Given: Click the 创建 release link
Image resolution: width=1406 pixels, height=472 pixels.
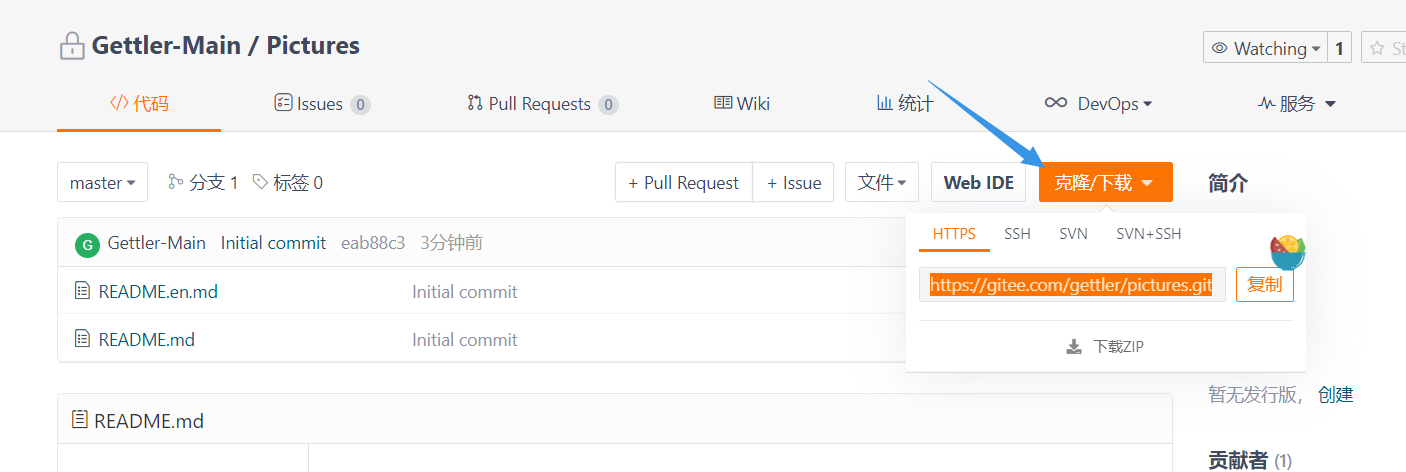Looking at the screenshot, I should pyautogui.click(x=1335, y=394).
